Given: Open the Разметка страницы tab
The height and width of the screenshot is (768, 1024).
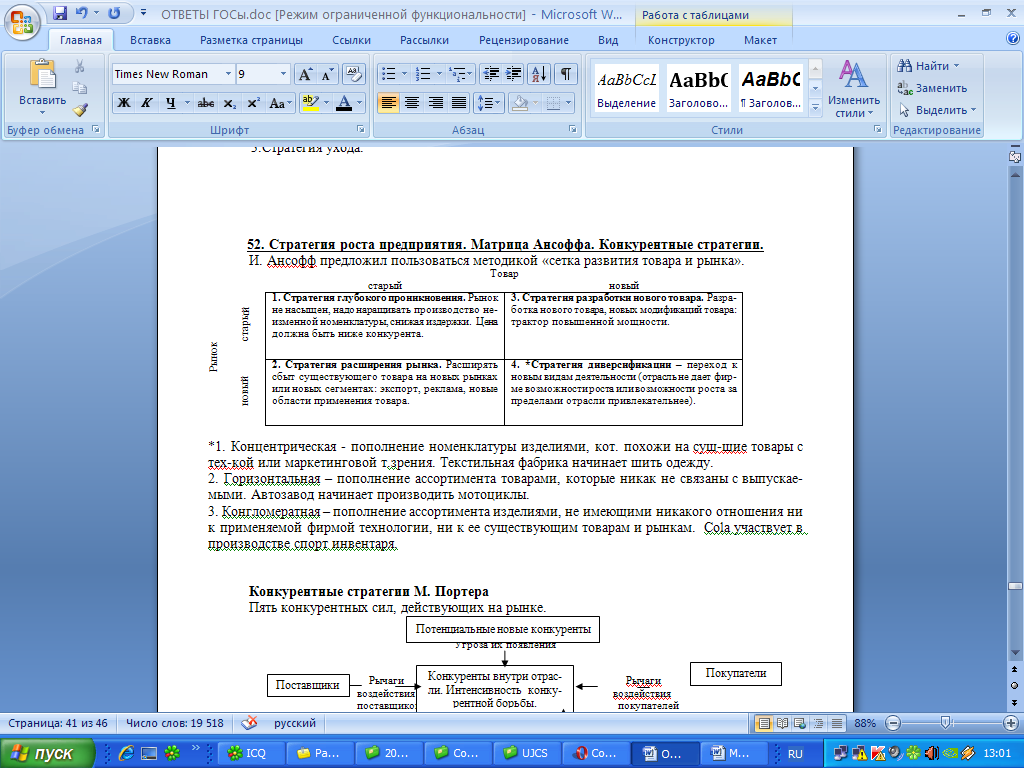Looking at the screenshot, I should click(x=251, y=40).
